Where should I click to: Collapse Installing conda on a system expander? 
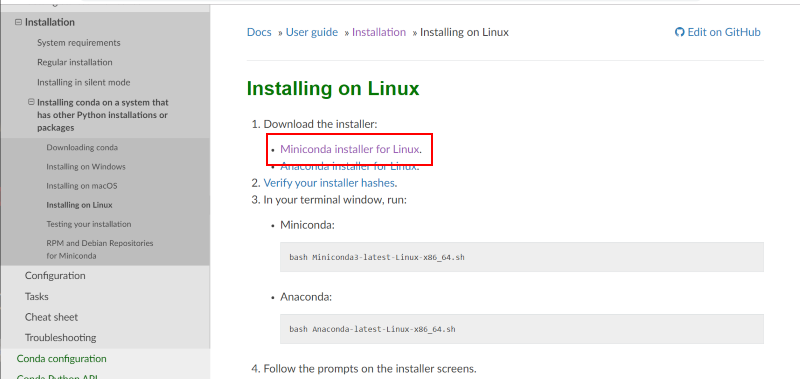[x=31, y=102]
